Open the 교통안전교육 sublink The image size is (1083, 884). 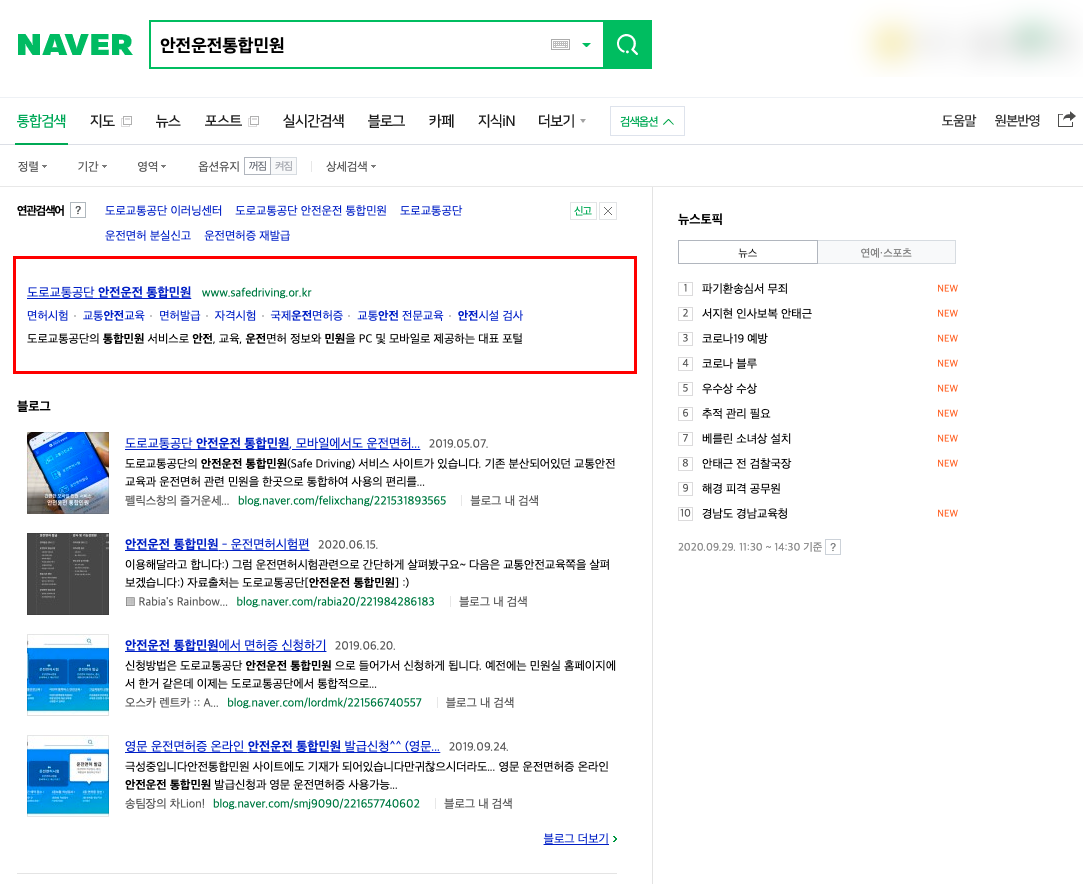click(x=113, y=316)
